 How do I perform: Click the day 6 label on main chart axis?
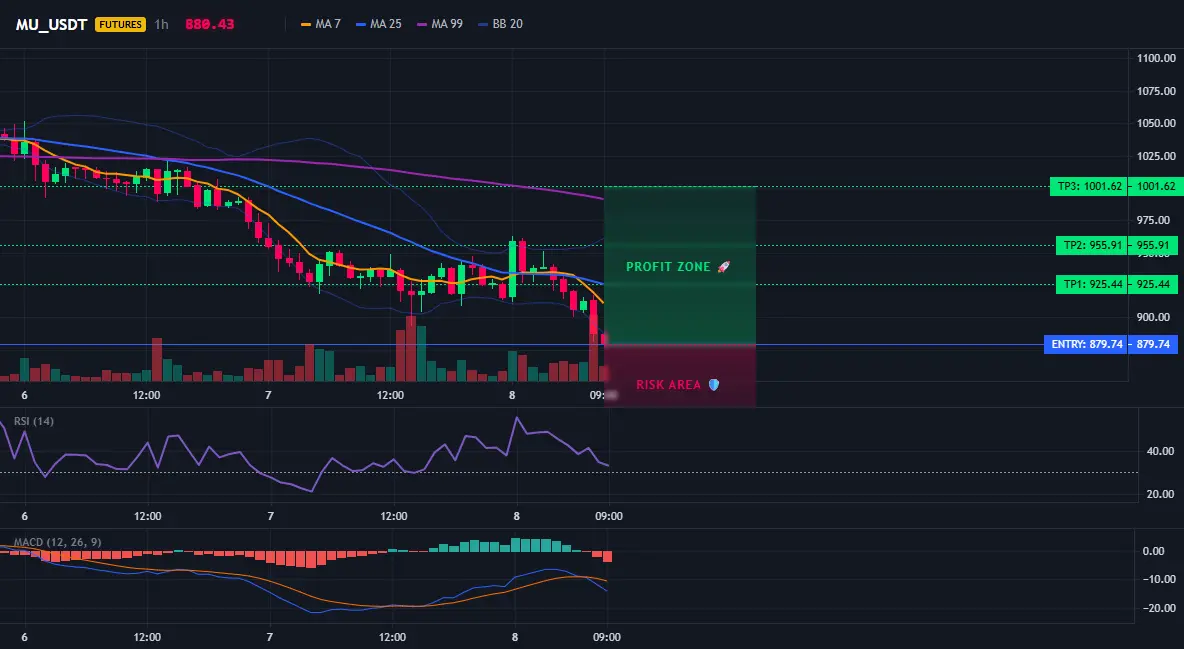[x=24, y=395]
